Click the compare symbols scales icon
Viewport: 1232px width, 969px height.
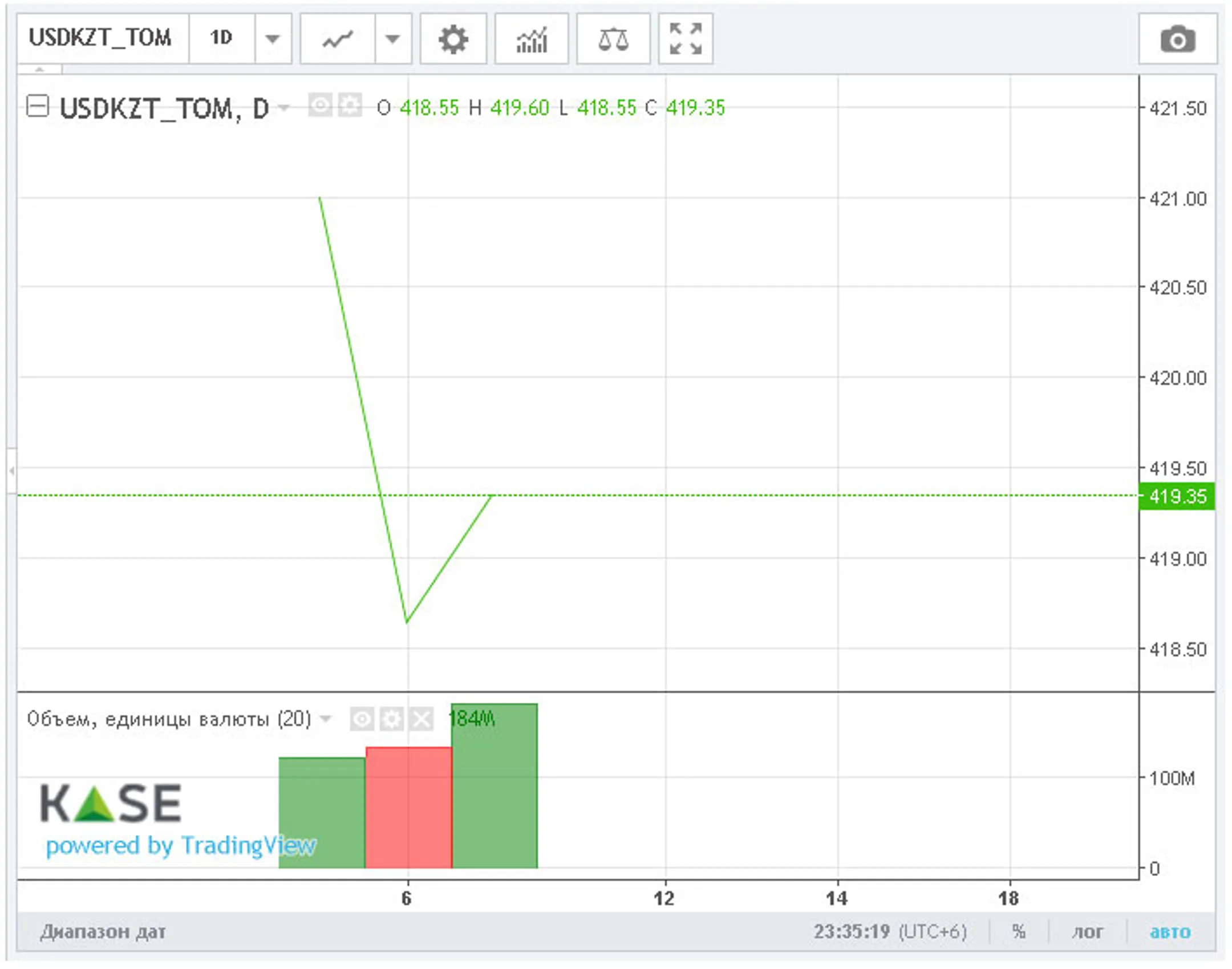coord(613,39)
